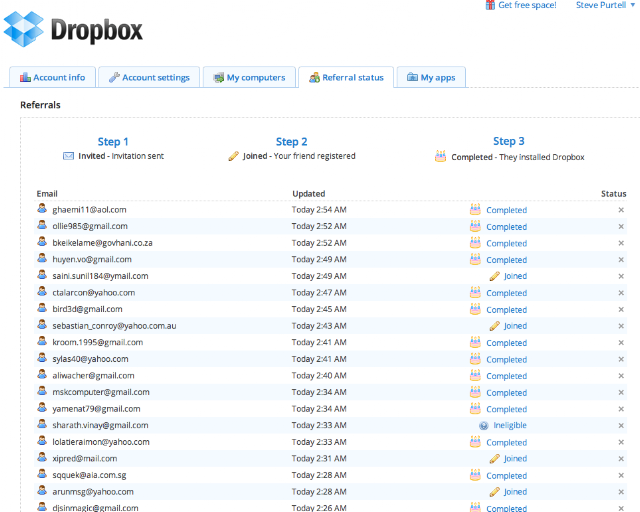Click Ineligible status for sharath.vinay@gmail.com
The width and height of the screenshot is (640, 512).
click(510, 425)
